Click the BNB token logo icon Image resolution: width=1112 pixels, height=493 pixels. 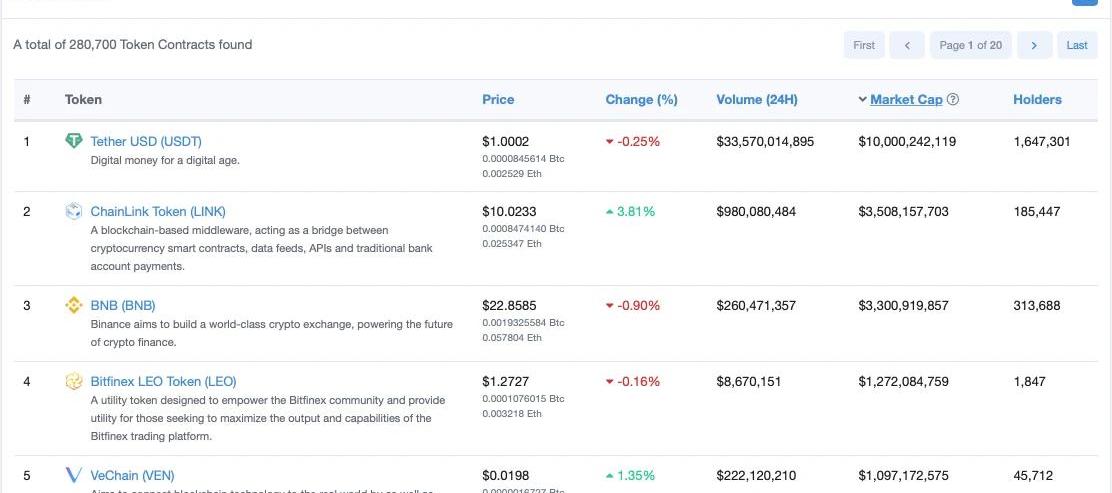[x=74, y=305]
